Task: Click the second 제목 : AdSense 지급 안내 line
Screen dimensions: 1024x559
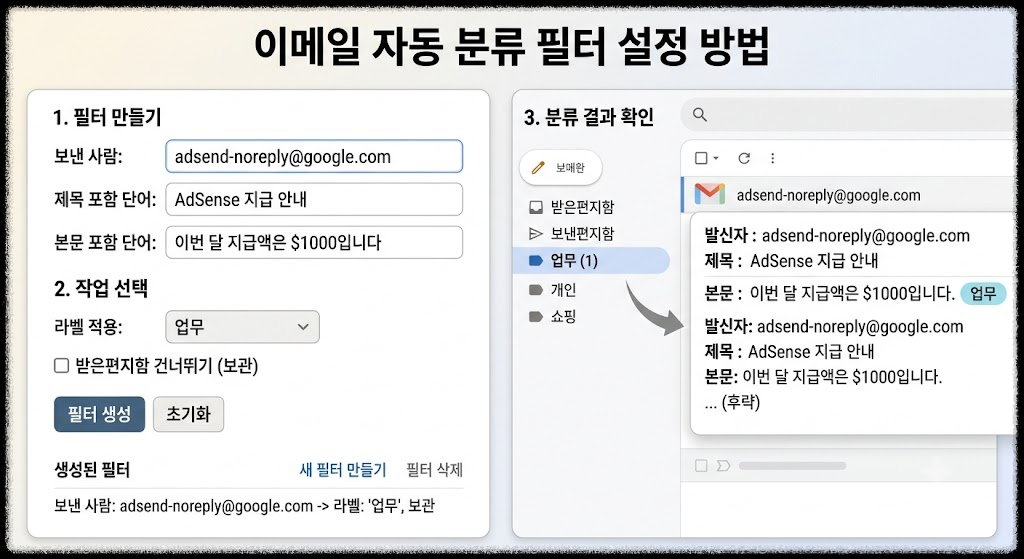Action: (790, 352)
